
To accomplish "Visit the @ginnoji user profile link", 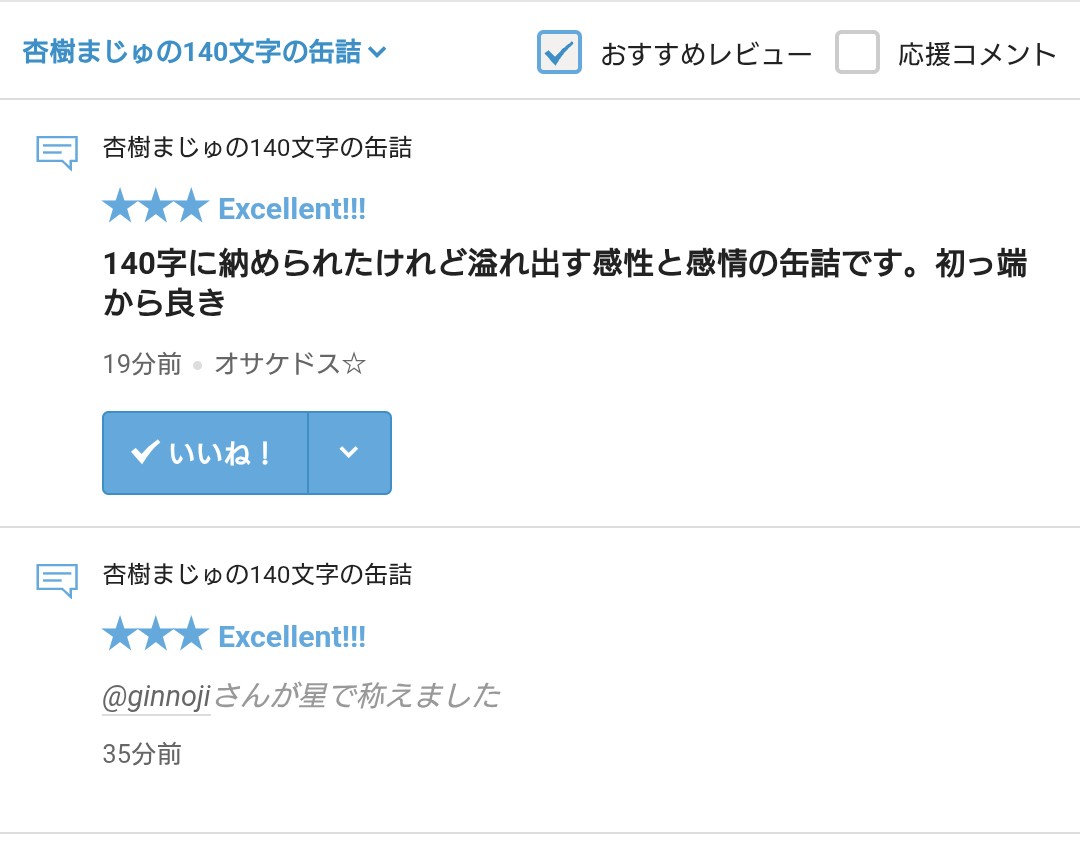I will (x=156, y=696).
